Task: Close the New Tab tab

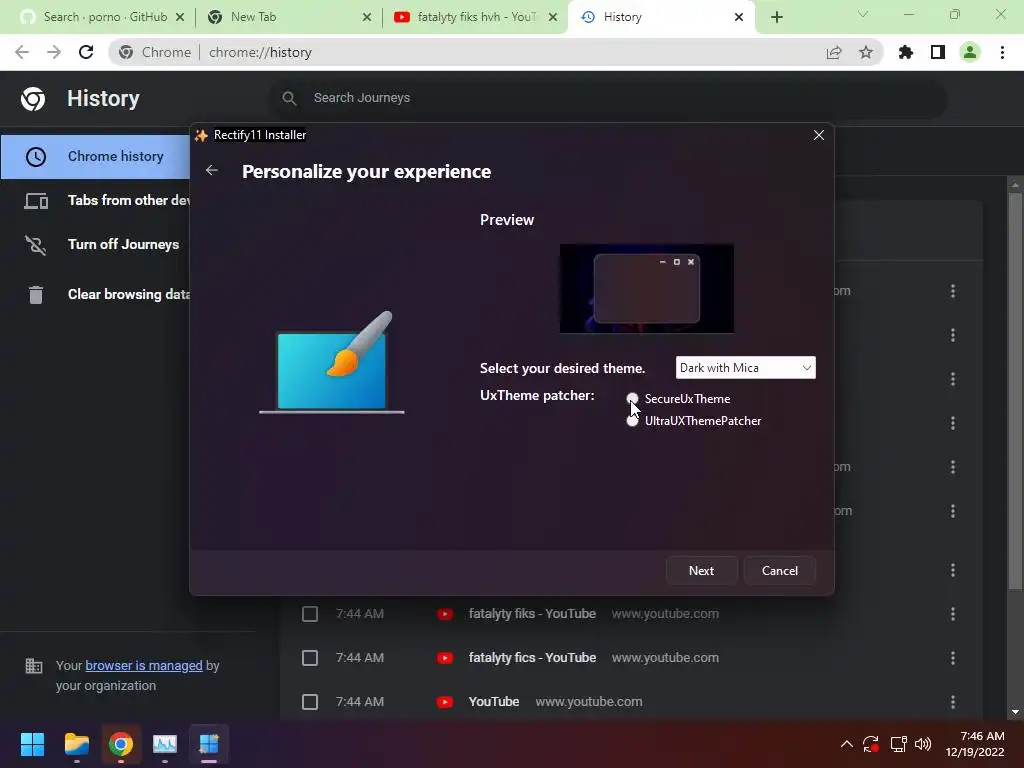Action: (367, 17)
